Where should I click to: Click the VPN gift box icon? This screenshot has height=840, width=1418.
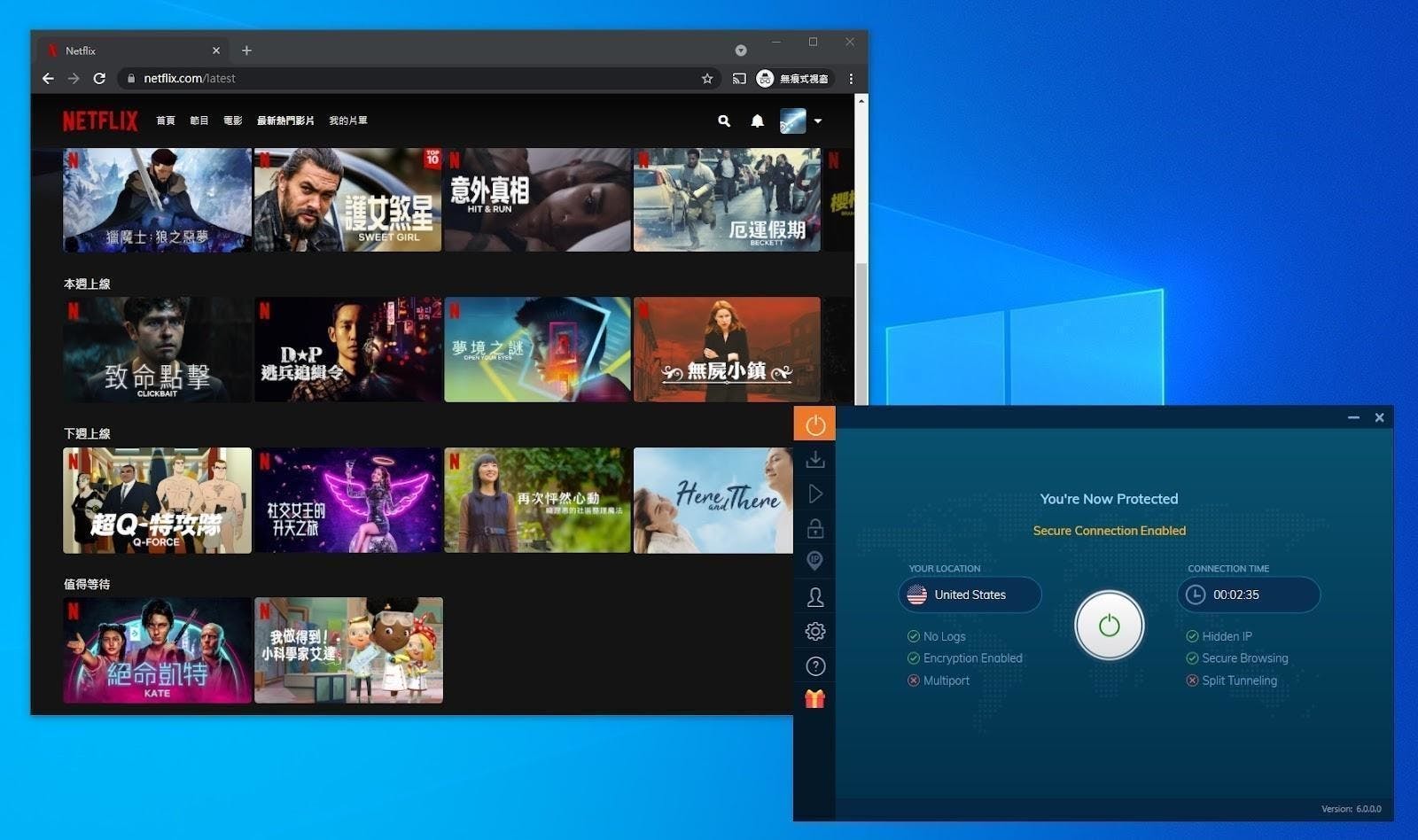pyautogui.click(x=815, y=699)
